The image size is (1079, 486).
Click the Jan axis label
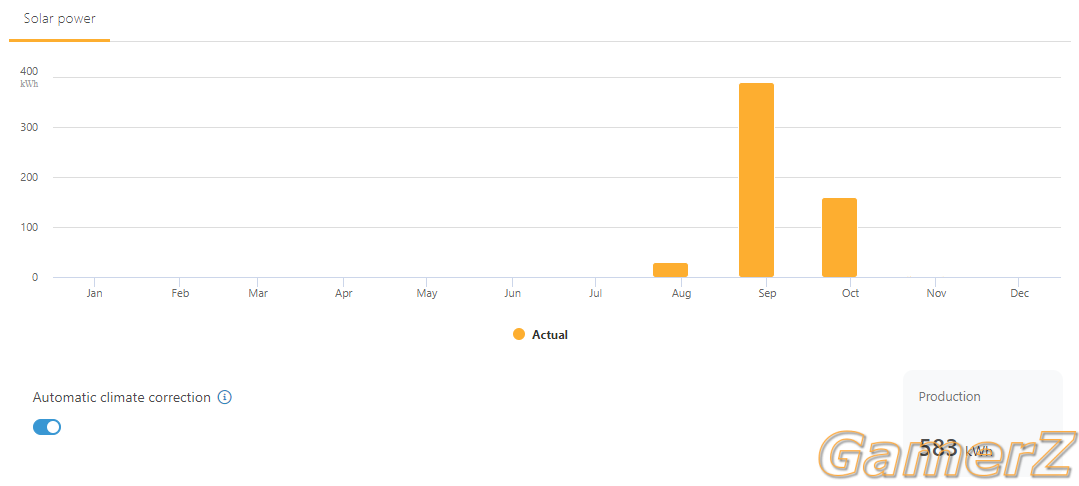click(x=95, y=294)
